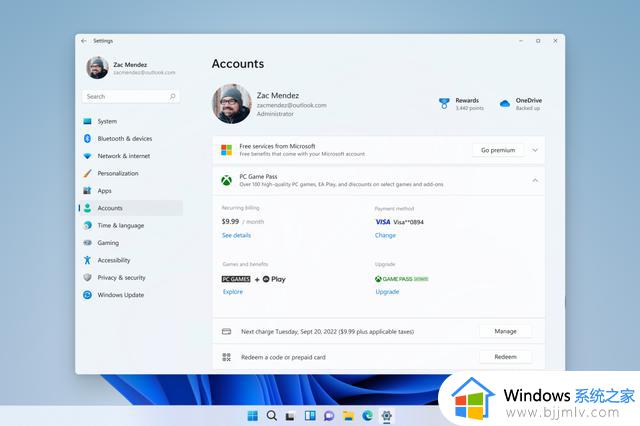
Task: Click the back arrow in Settings title bar
Action: [x=84, y=41]
